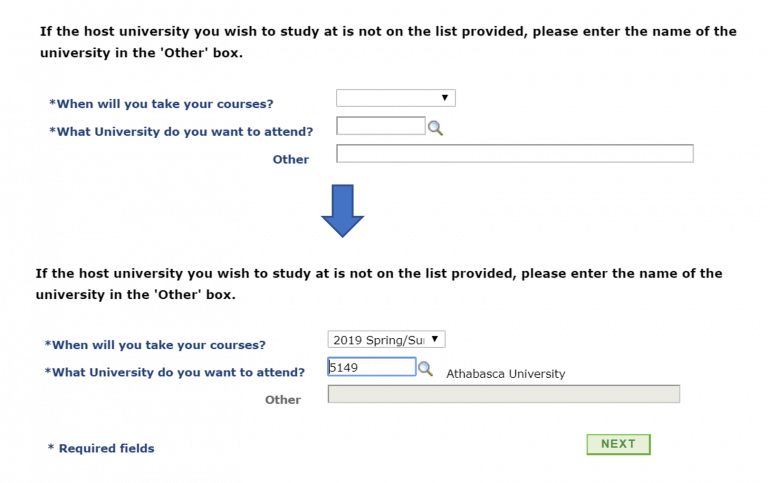Click the University label beside the 5149 field
The height and width of the screenshot is (483, 768).
click(x=175, y=372)
